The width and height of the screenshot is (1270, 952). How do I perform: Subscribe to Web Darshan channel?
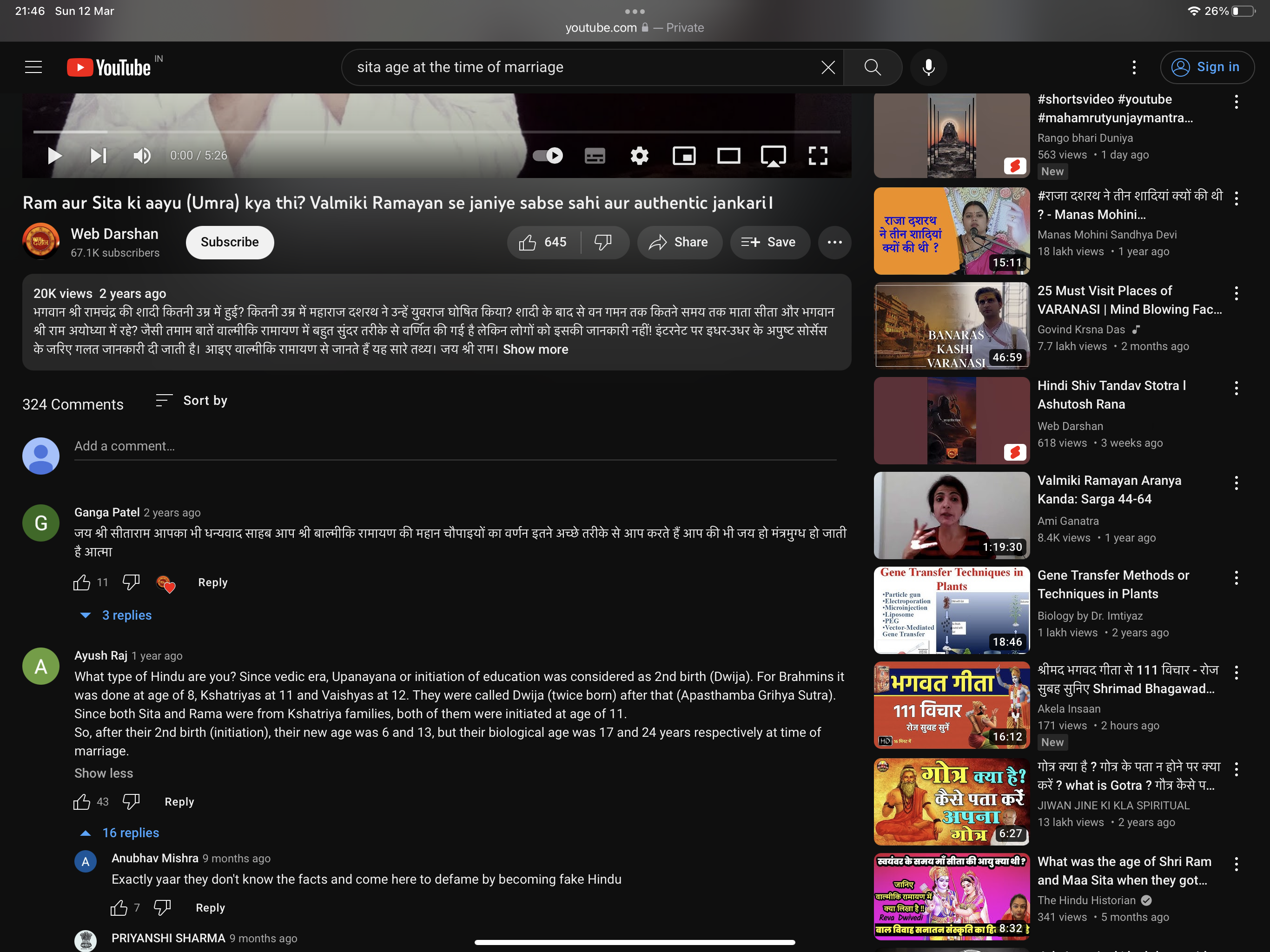point(230,242)
